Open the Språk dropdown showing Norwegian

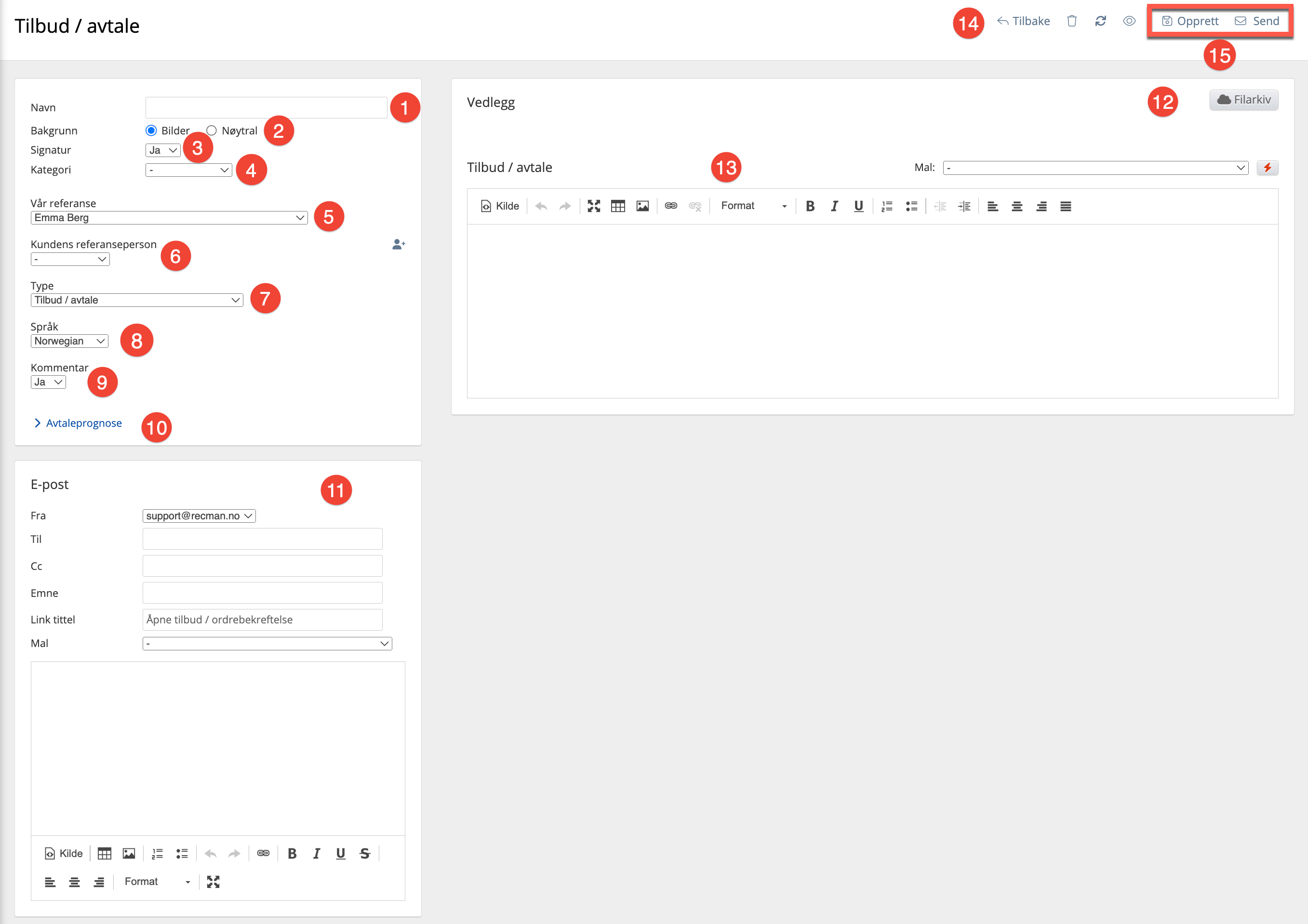pos(69,341)
